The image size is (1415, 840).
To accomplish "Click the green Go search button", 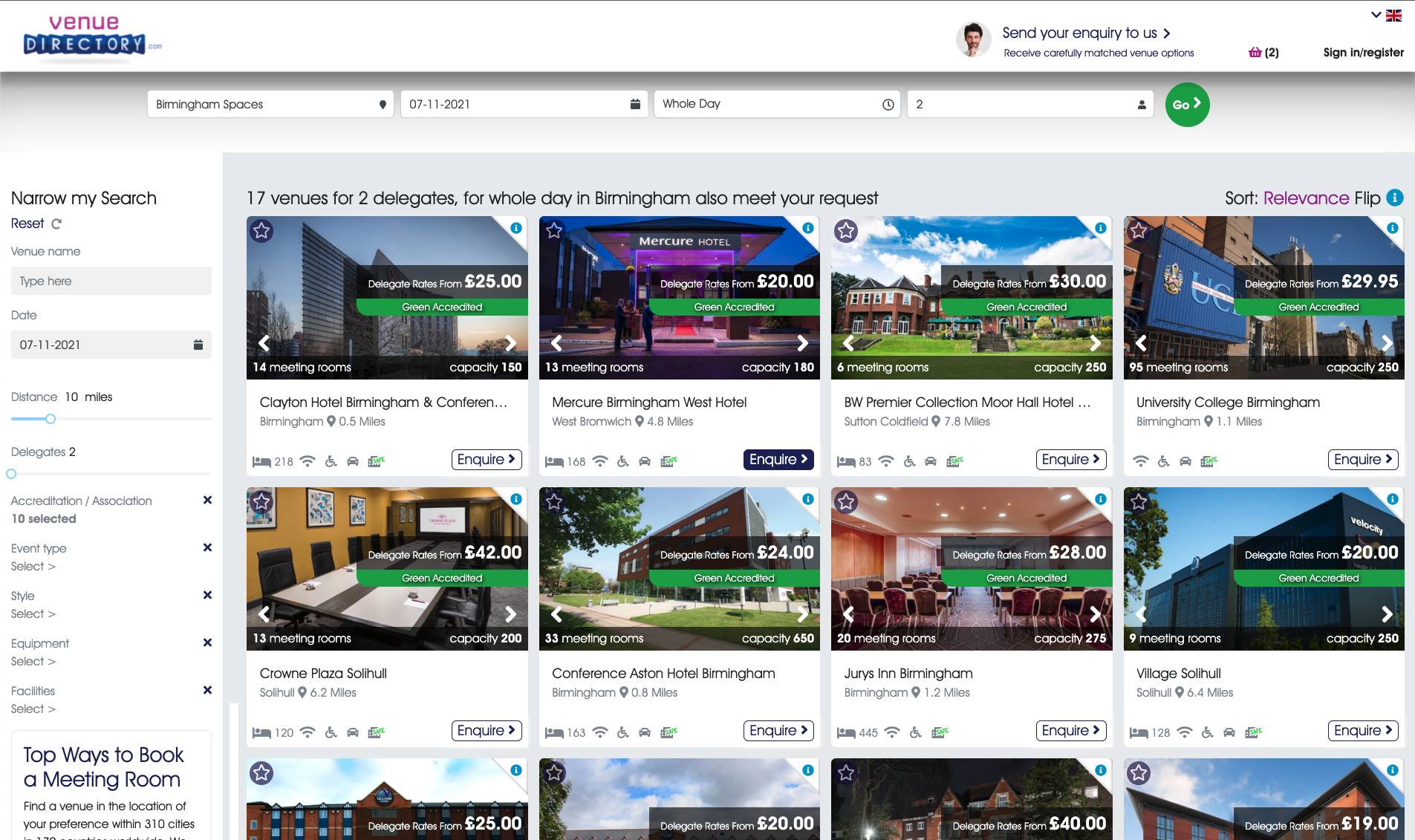I will pos(1187,105).
